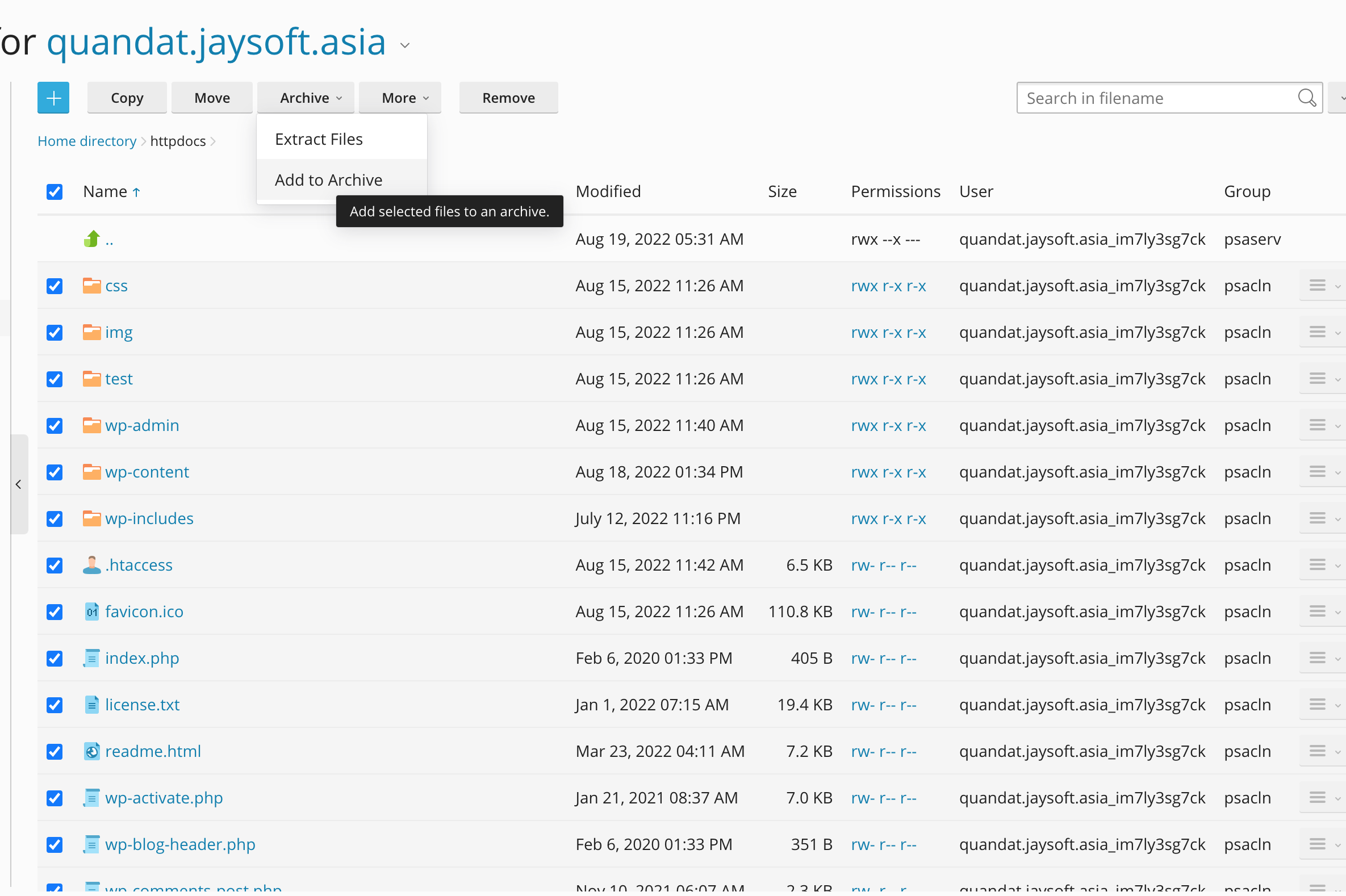Open the domain selector chevron
The height and width of the screenshot is (896, 1346).
pos(406,45)
